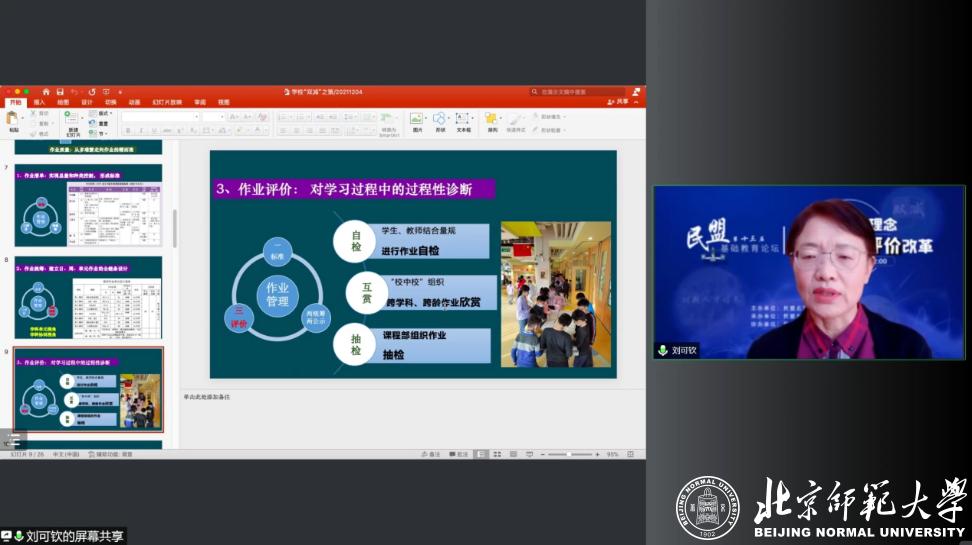Image resolution: width=972 pixels, height=545 pixels.
Task: Collapse the ribbon using the chevron beside 共享
Action: (638, 101)
